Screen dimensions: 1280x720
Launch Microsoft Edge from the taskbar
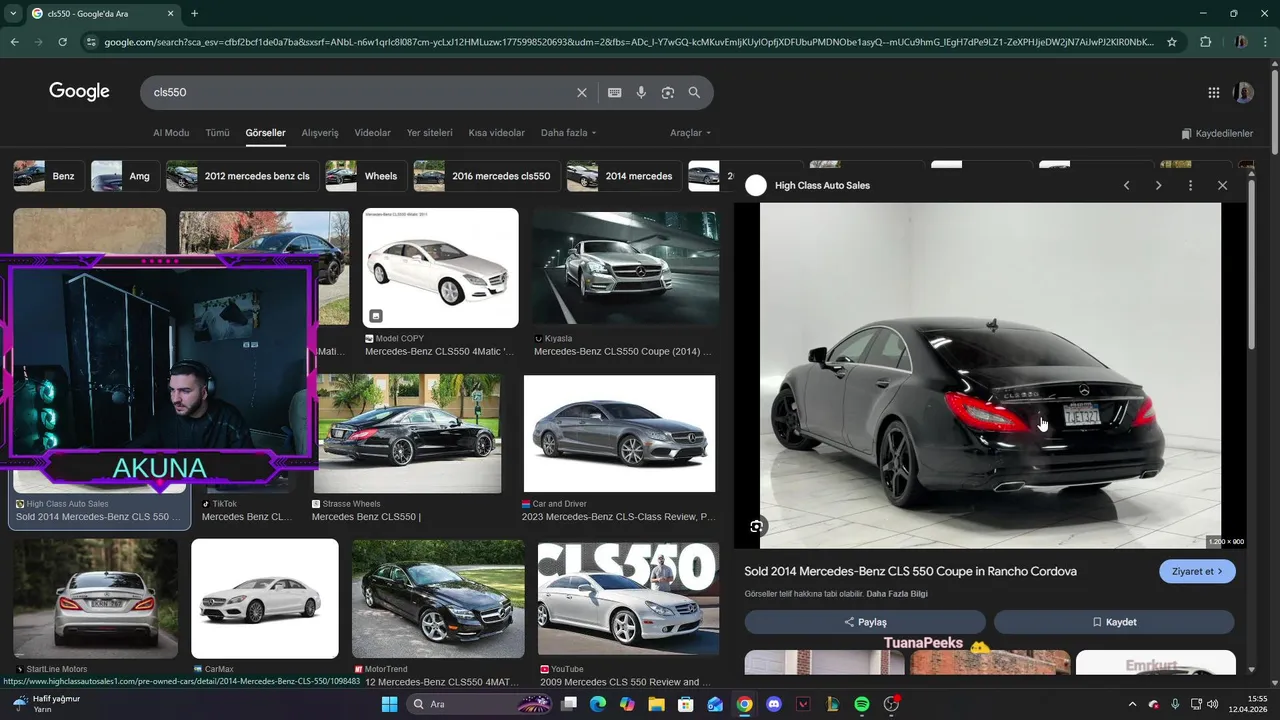pyautogui.click(x=598, y=704)
